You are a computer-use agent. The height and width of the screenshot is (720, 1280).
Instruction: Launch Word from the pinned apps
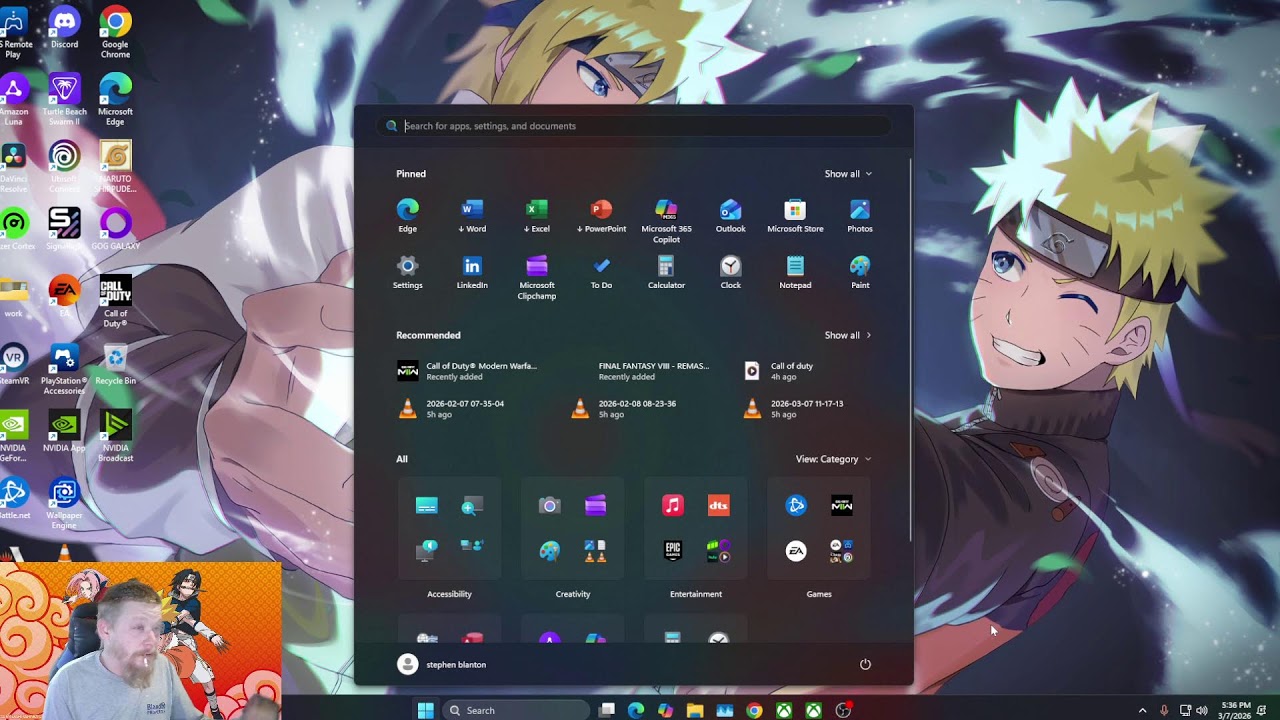472,216
